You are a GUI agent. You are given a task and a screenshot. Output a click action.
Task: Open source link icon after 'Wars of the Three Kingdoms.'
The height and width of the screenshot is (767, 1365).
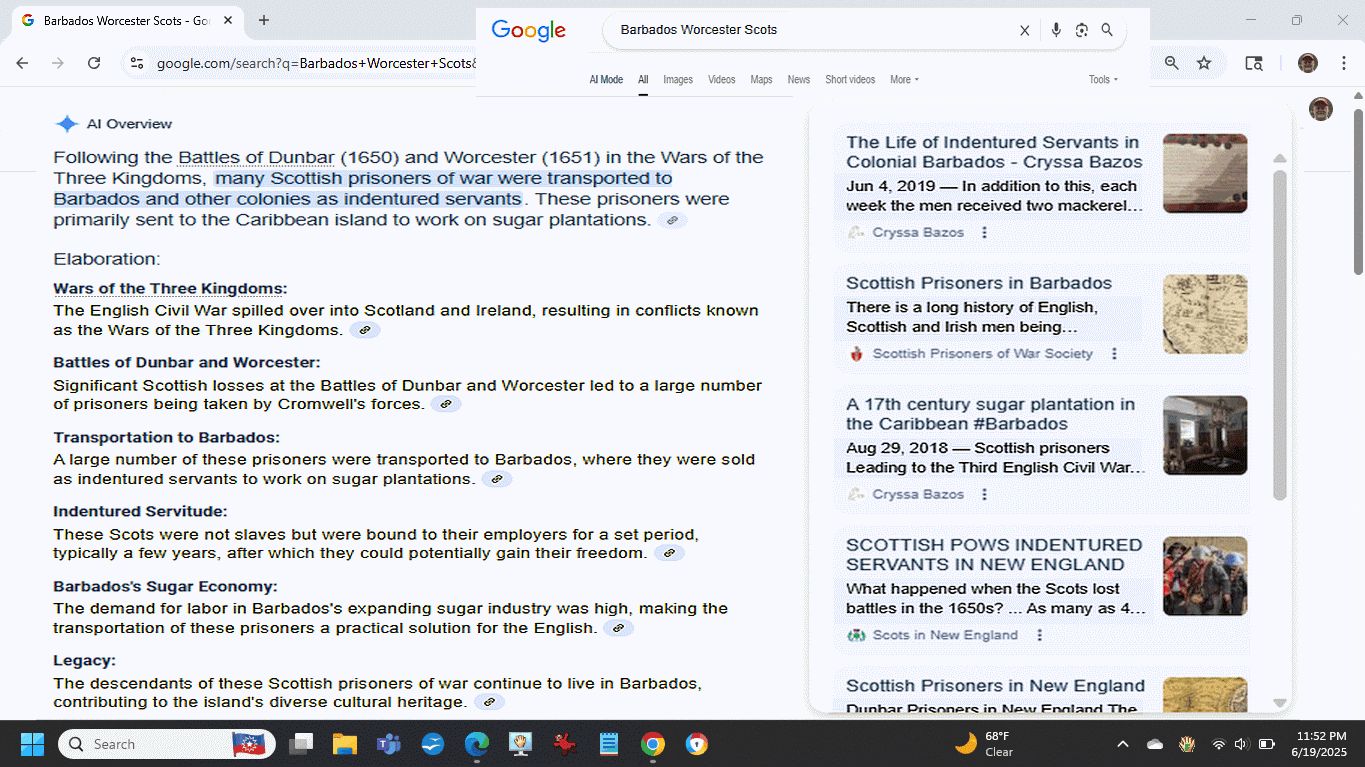[x=365, y=330]
